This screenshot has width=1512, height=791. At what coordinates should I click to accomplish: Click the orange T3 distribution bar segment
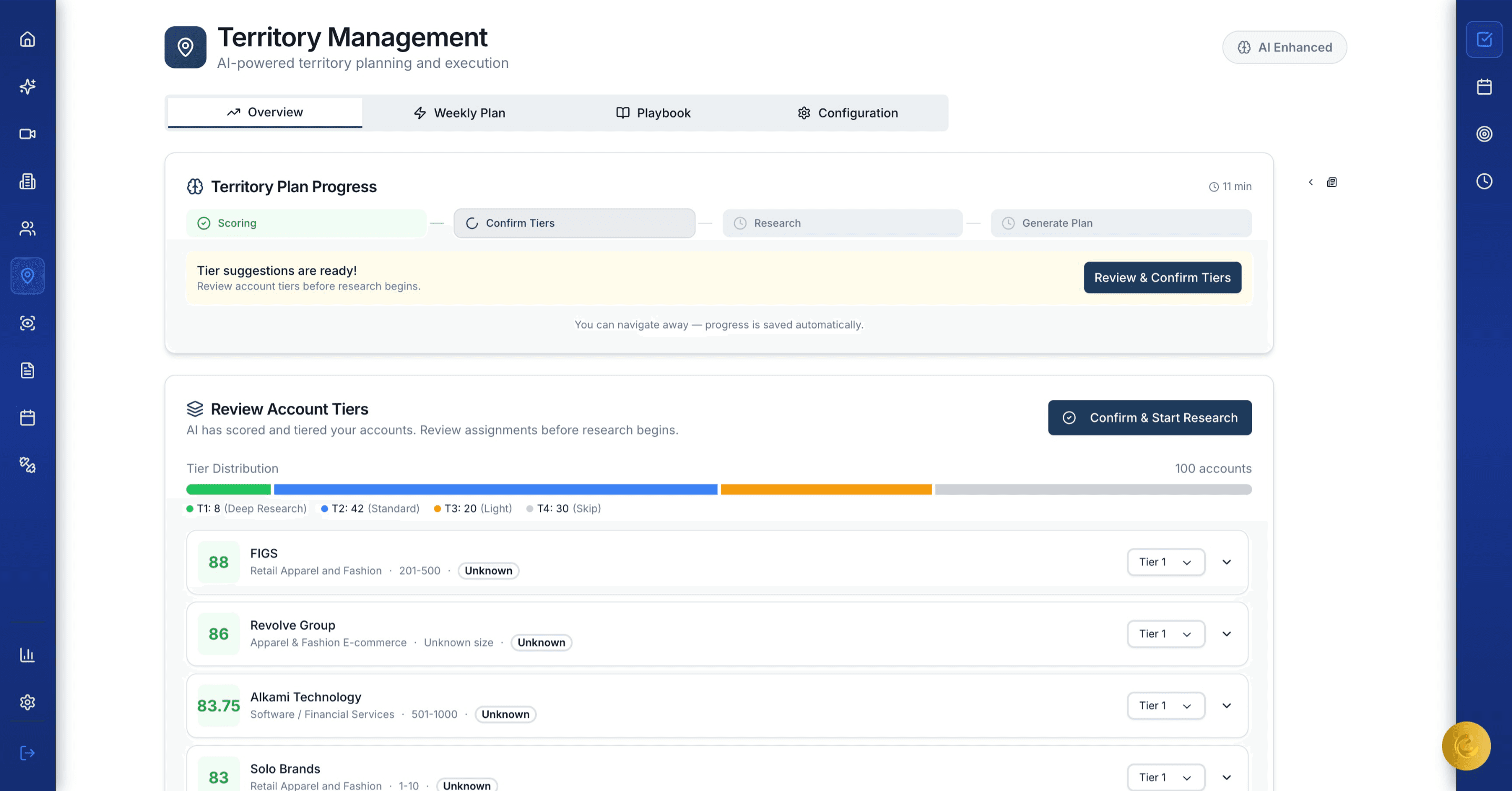coord(825,489)
